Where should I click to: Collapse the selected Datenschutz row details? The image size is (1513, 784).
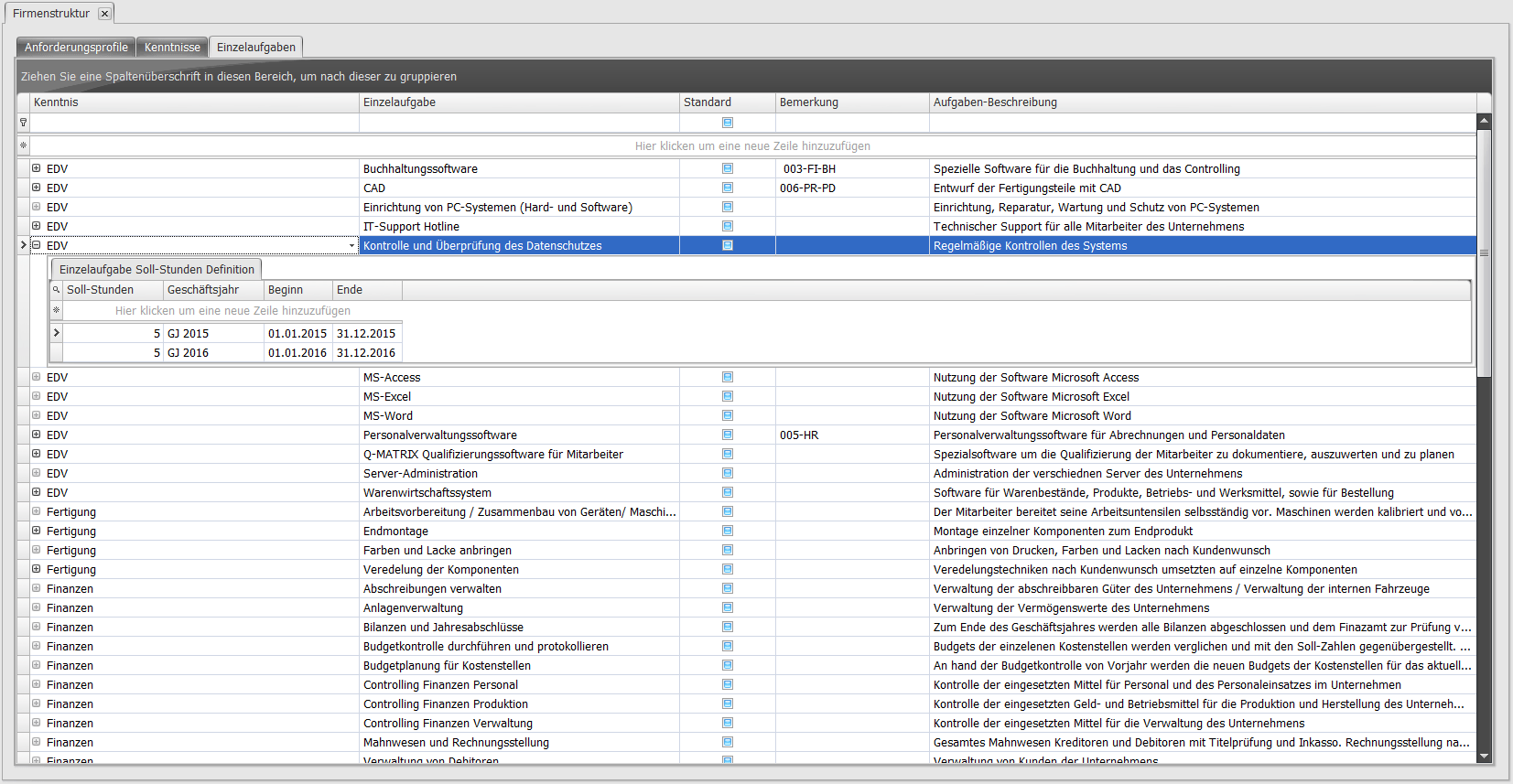coord(37,245)
